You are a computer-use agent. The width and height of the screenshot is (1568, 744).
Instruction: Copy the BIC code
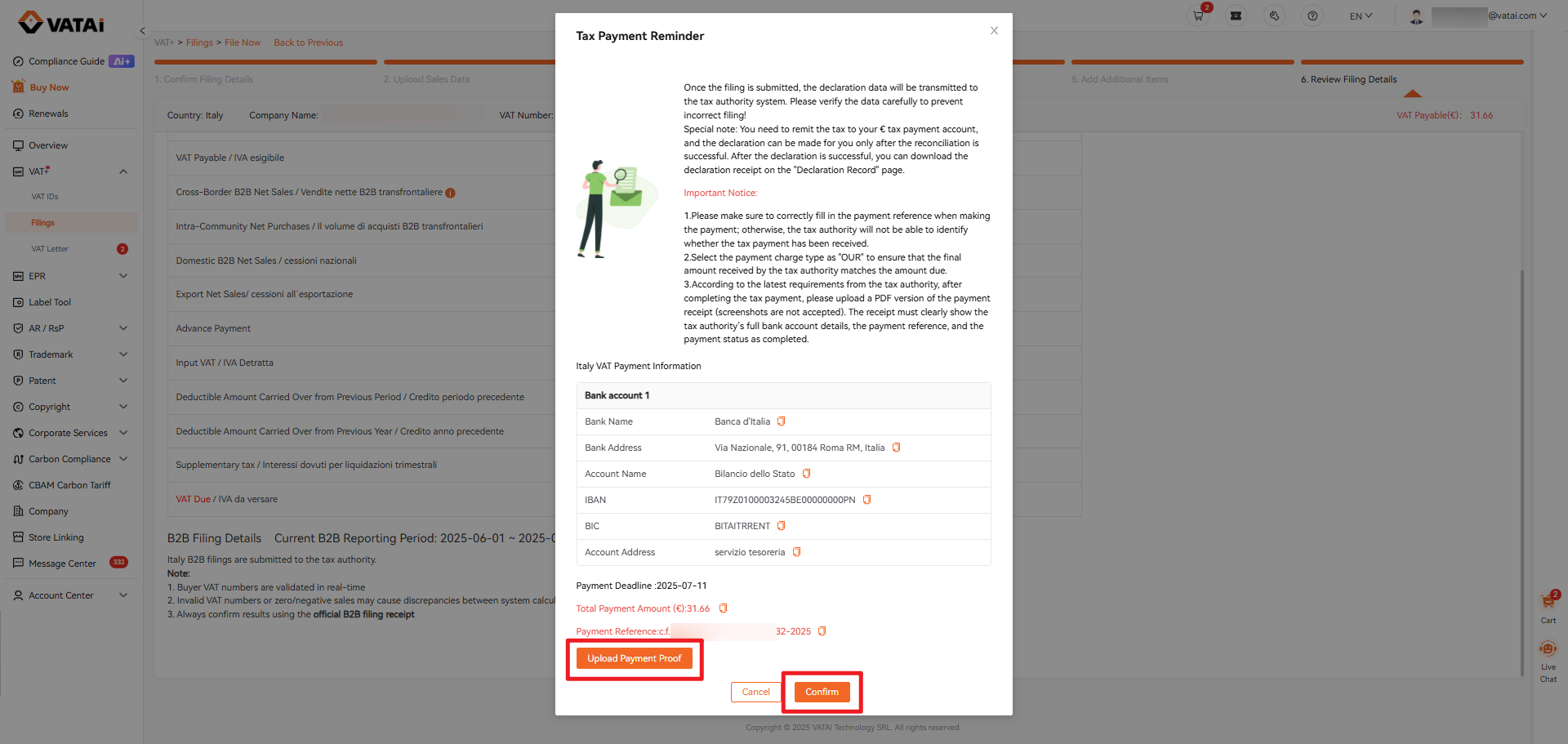click(781, 526)
